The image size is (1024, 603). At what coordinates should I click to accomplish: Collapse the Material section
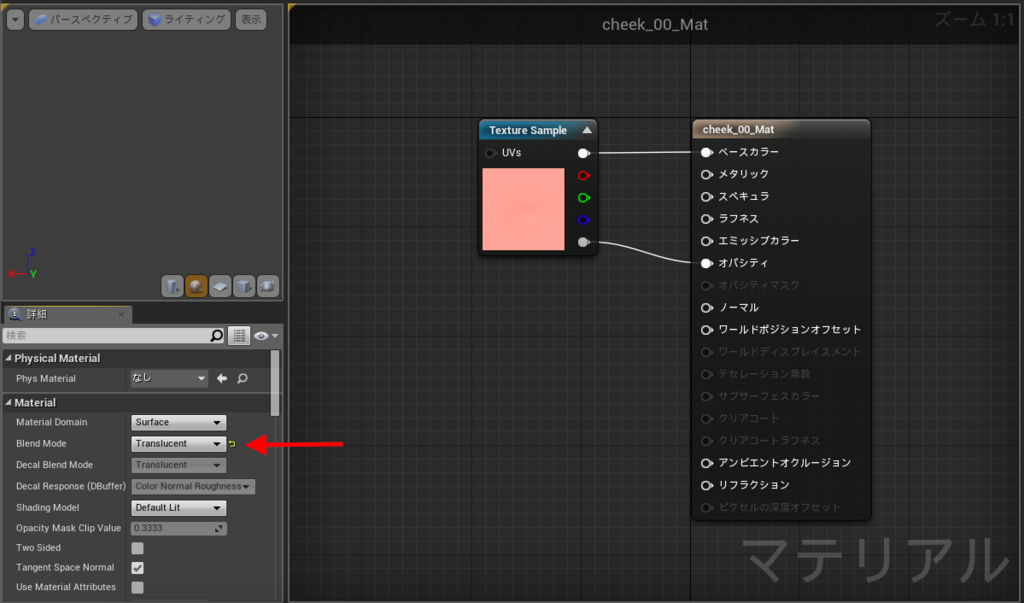(8, 402)
